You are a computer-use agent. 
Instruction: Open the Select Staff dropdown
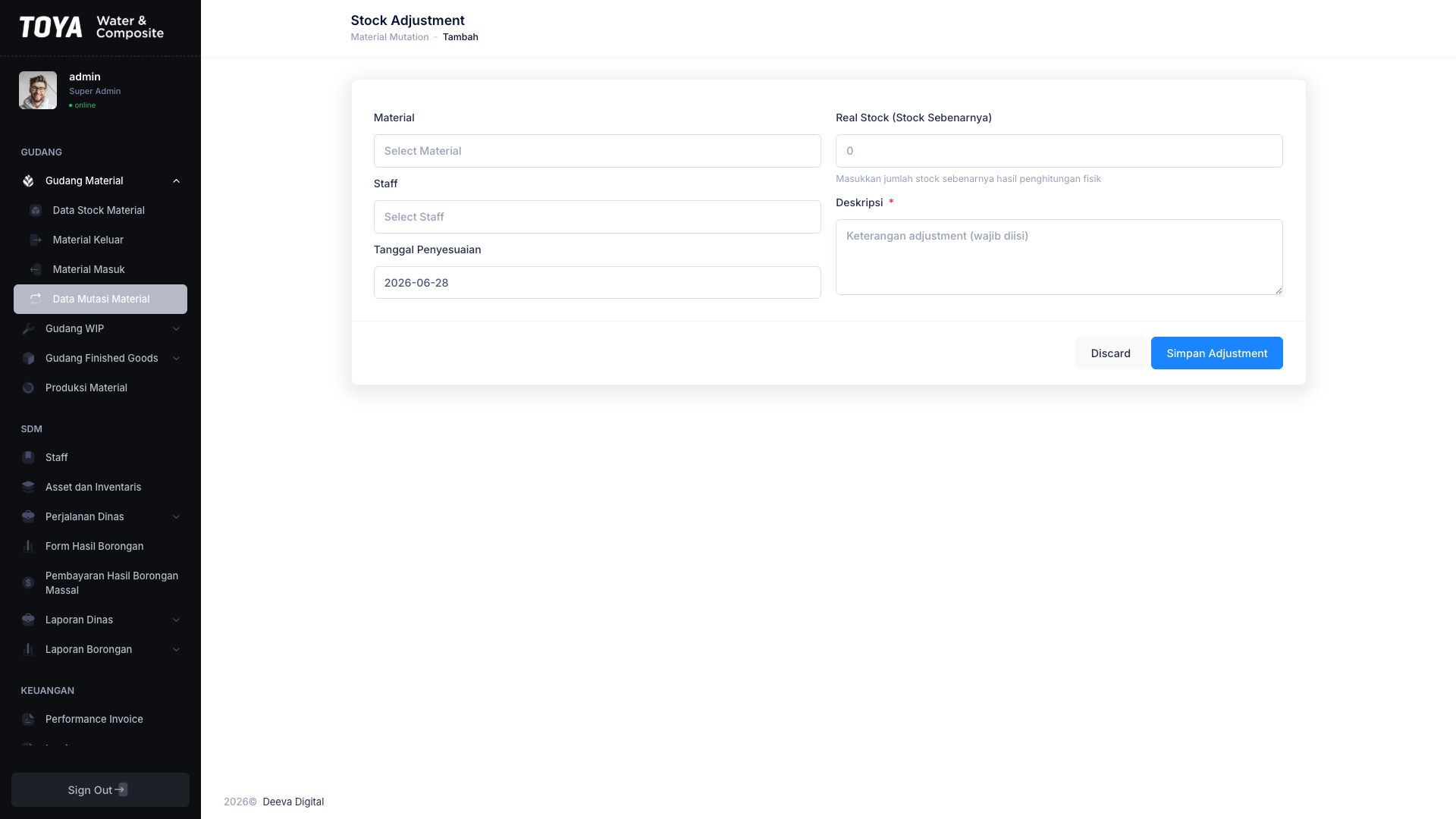597,217
